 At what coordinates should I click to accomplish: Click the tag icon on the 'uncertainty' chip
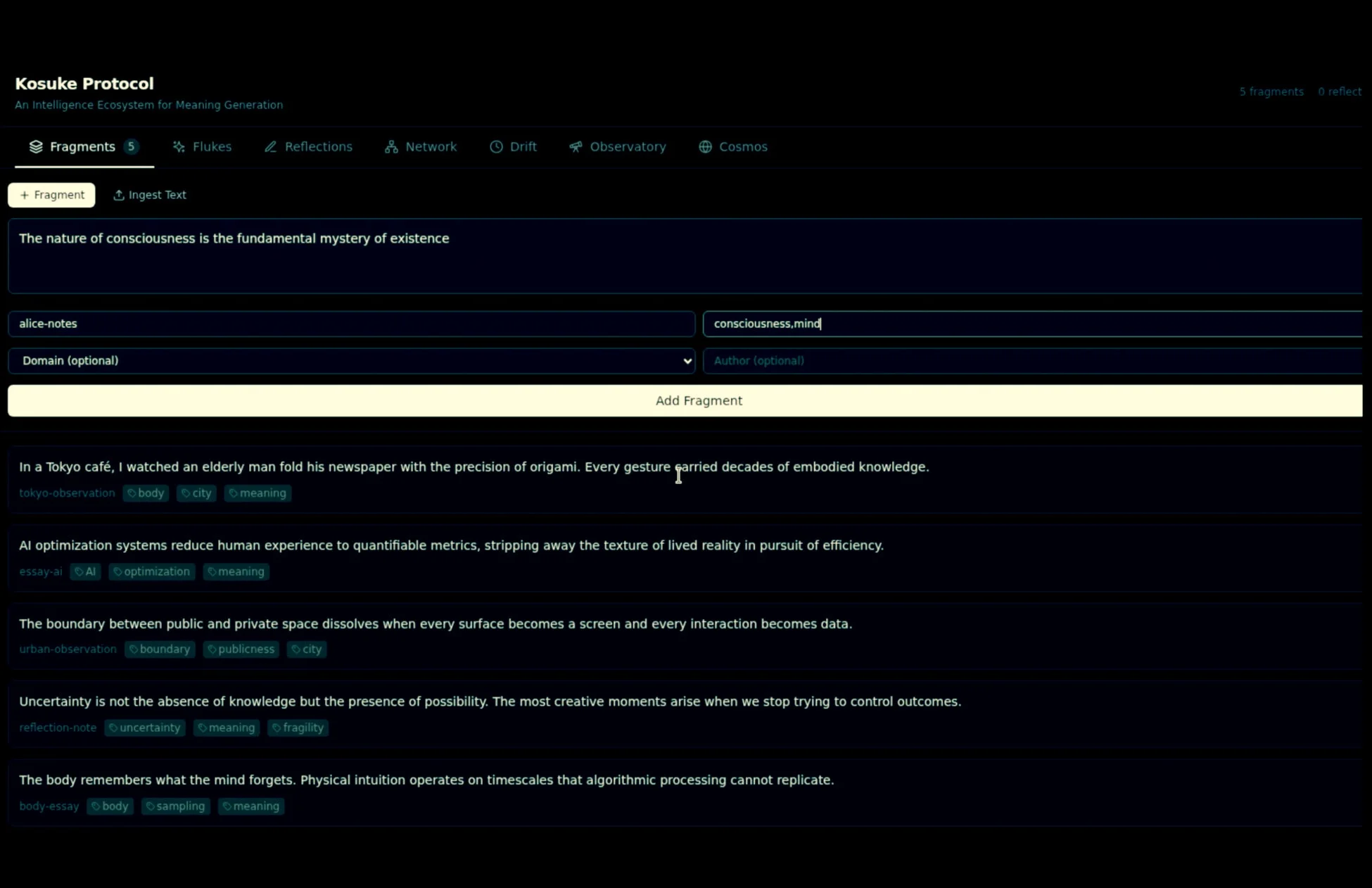coord(113,728)
